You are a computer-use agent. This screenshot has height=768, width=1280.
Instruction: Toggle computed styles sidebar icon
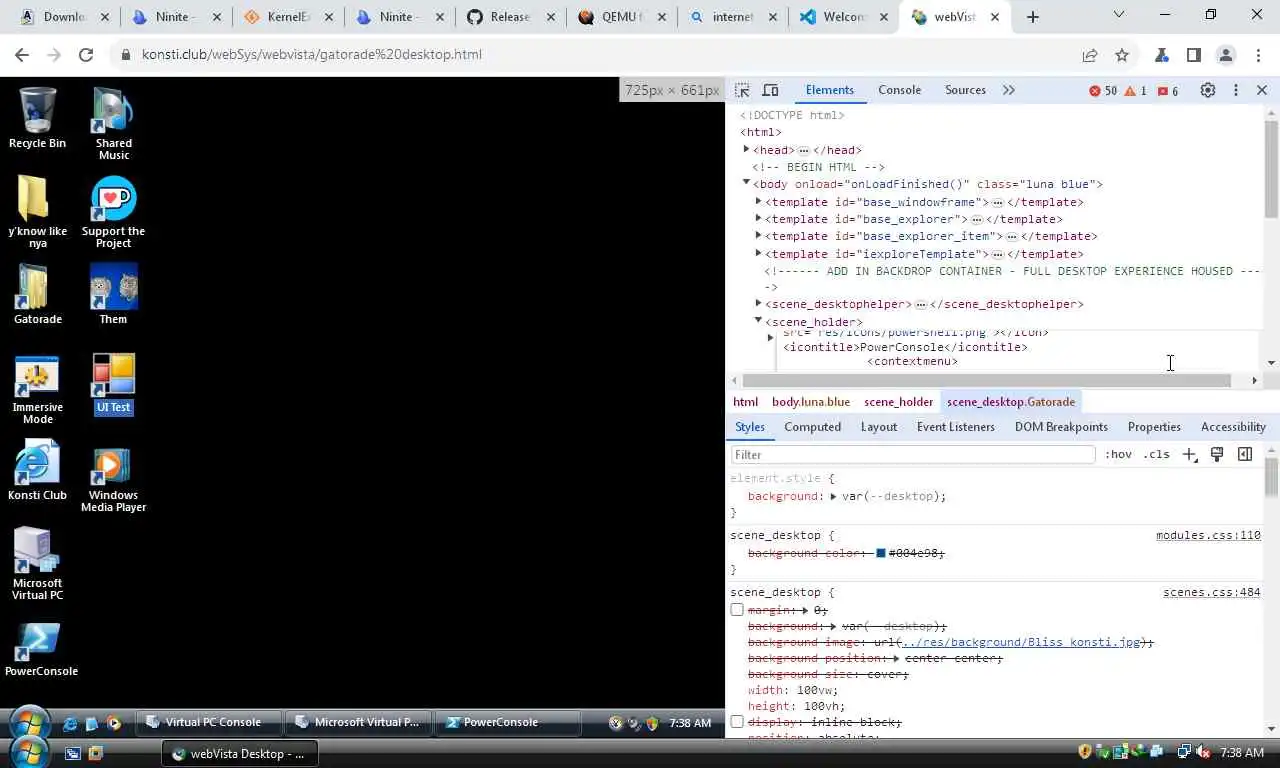1245,454
